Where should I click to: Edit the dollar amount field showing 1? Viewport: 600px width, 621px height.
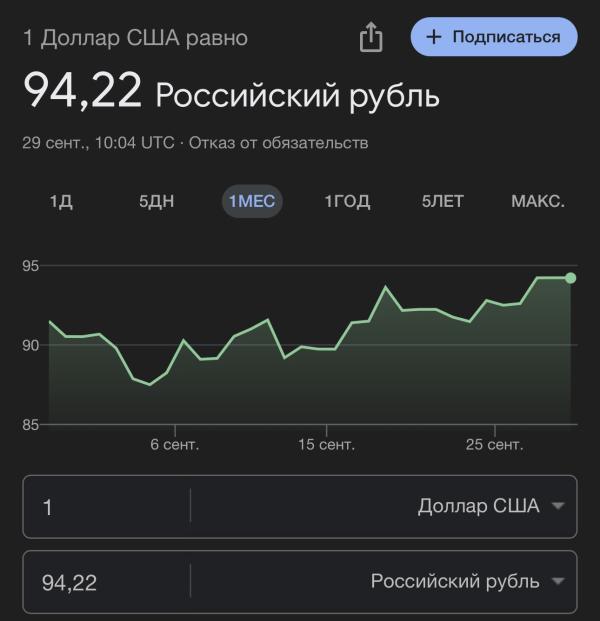point(107,507)
